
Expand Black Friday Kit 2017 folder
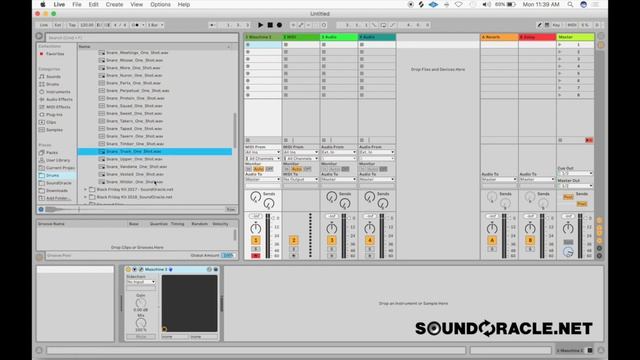tap(85, 189)
